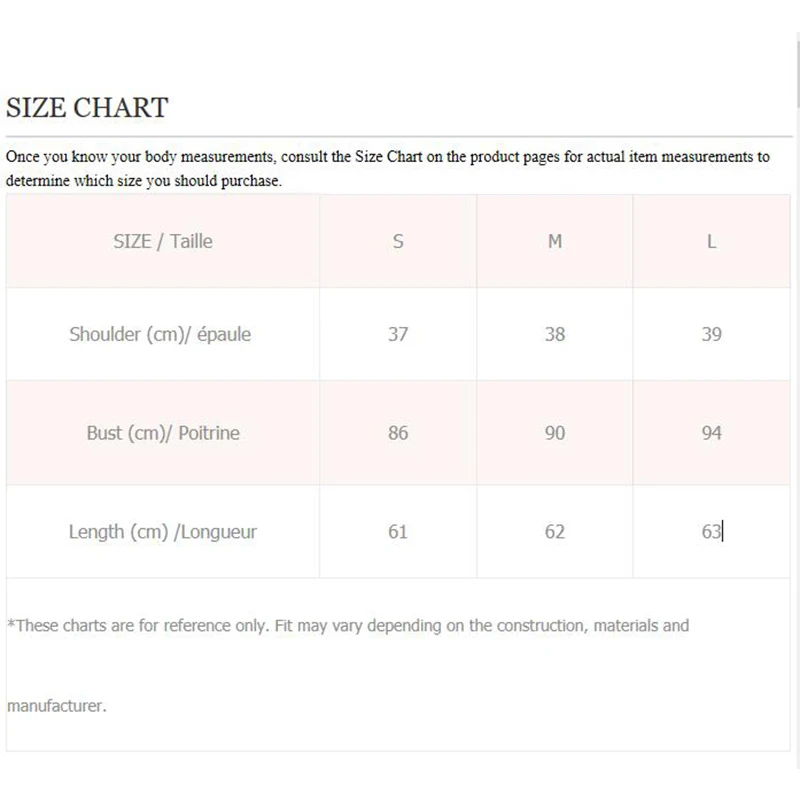This screenshot has width=800, height=800.
Task: Select the M size column header
Action: (555, 241)
